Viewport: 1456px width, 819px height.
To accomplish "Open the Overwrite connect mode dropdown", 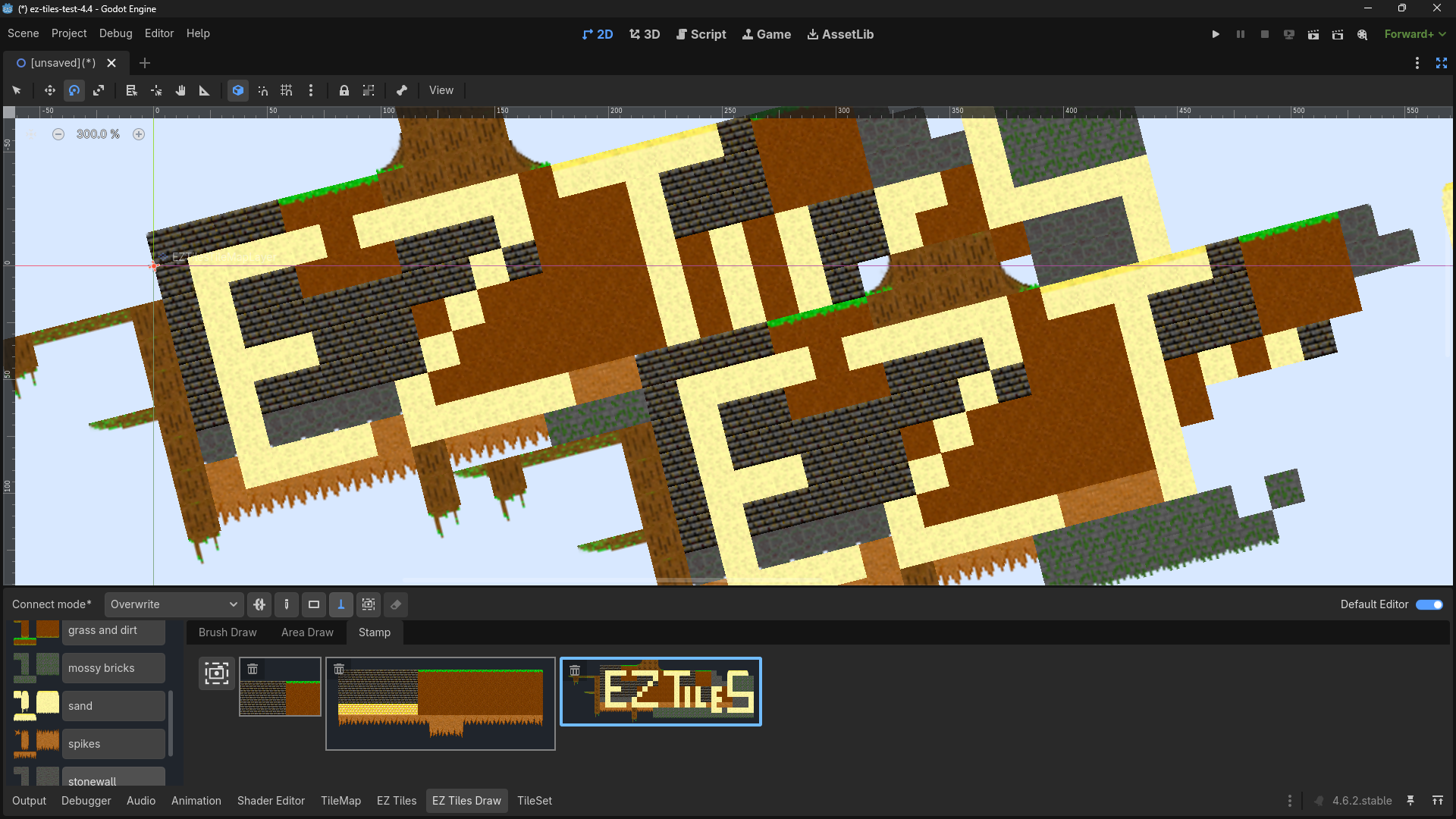I will click(174, 604).
